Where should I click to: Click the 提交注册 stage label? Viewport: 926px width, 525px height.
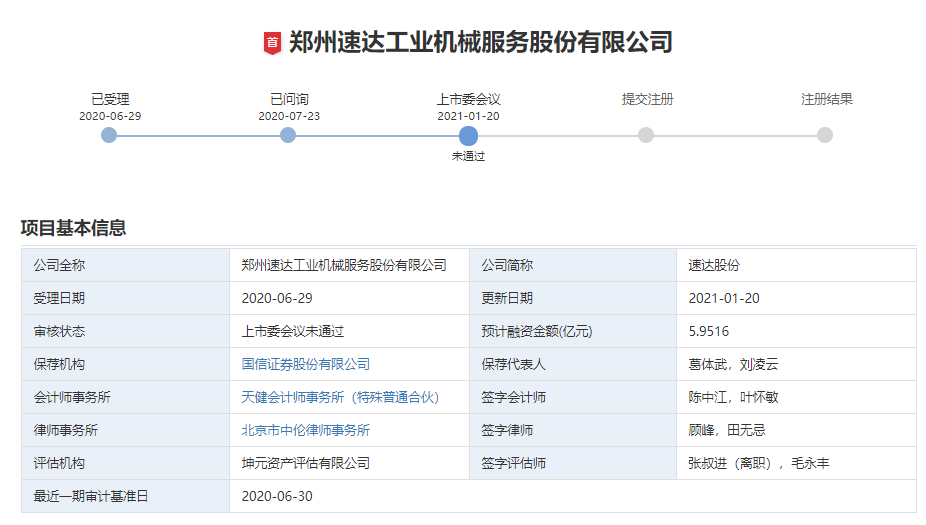647,99
